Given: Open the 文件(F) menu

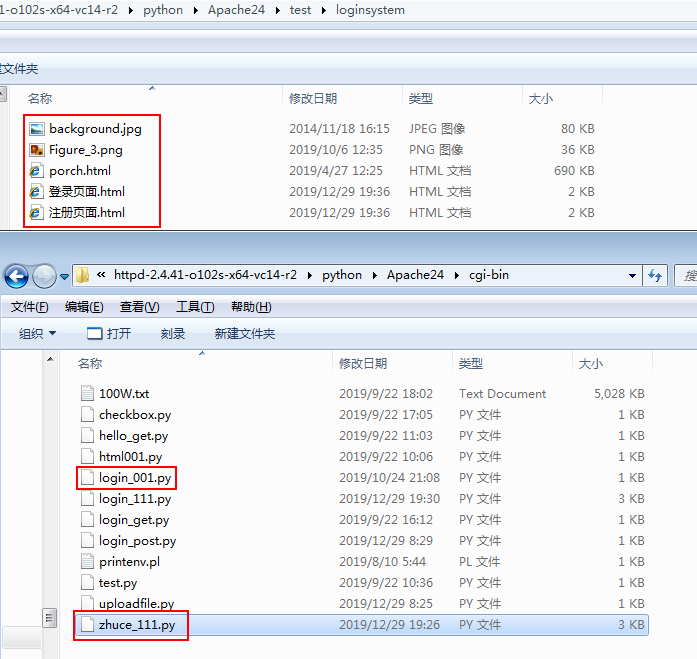Looking at the screenshot, I should (29, 307).
